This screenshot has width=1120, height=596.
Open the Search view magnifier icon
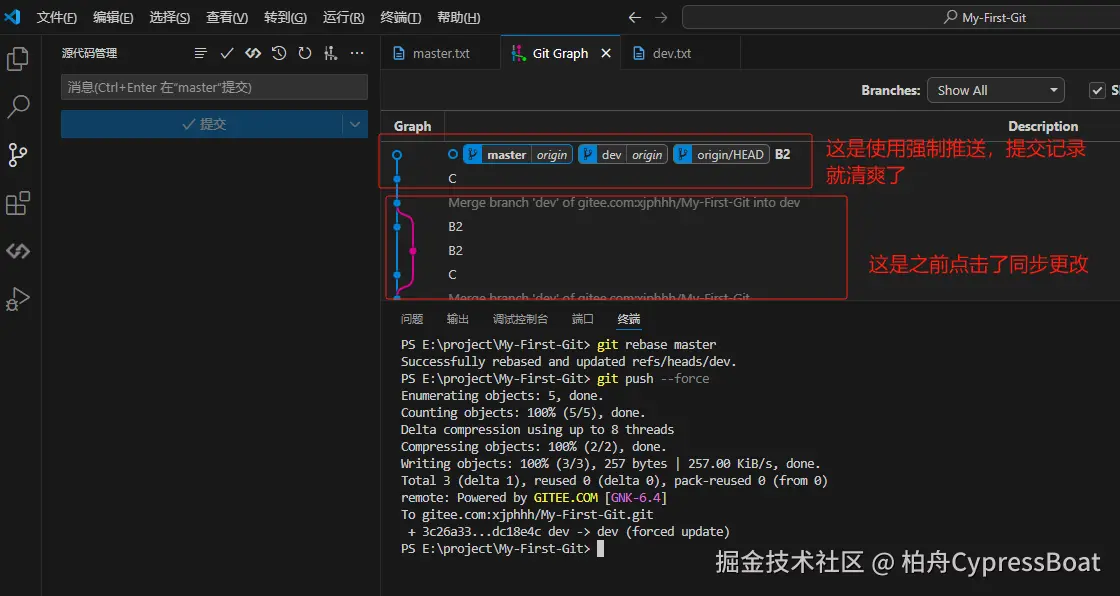tap(18, 106)
